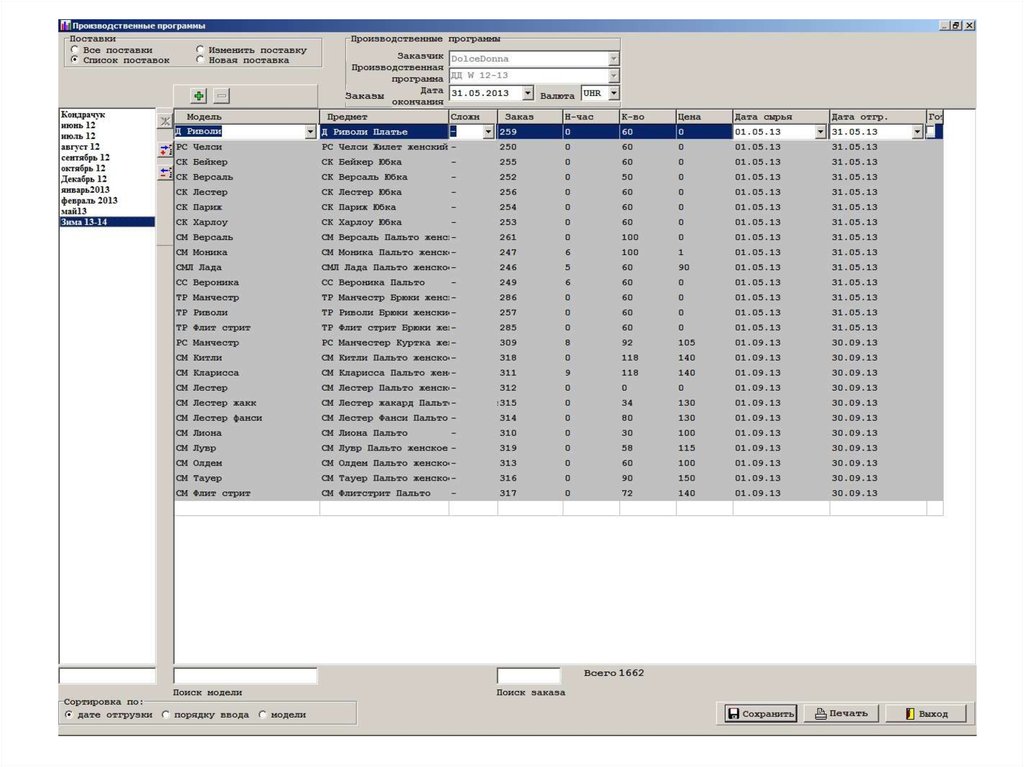Click the grey minus remove-row icon
The width and height of the screenshot is (1024, 767).
221,95
